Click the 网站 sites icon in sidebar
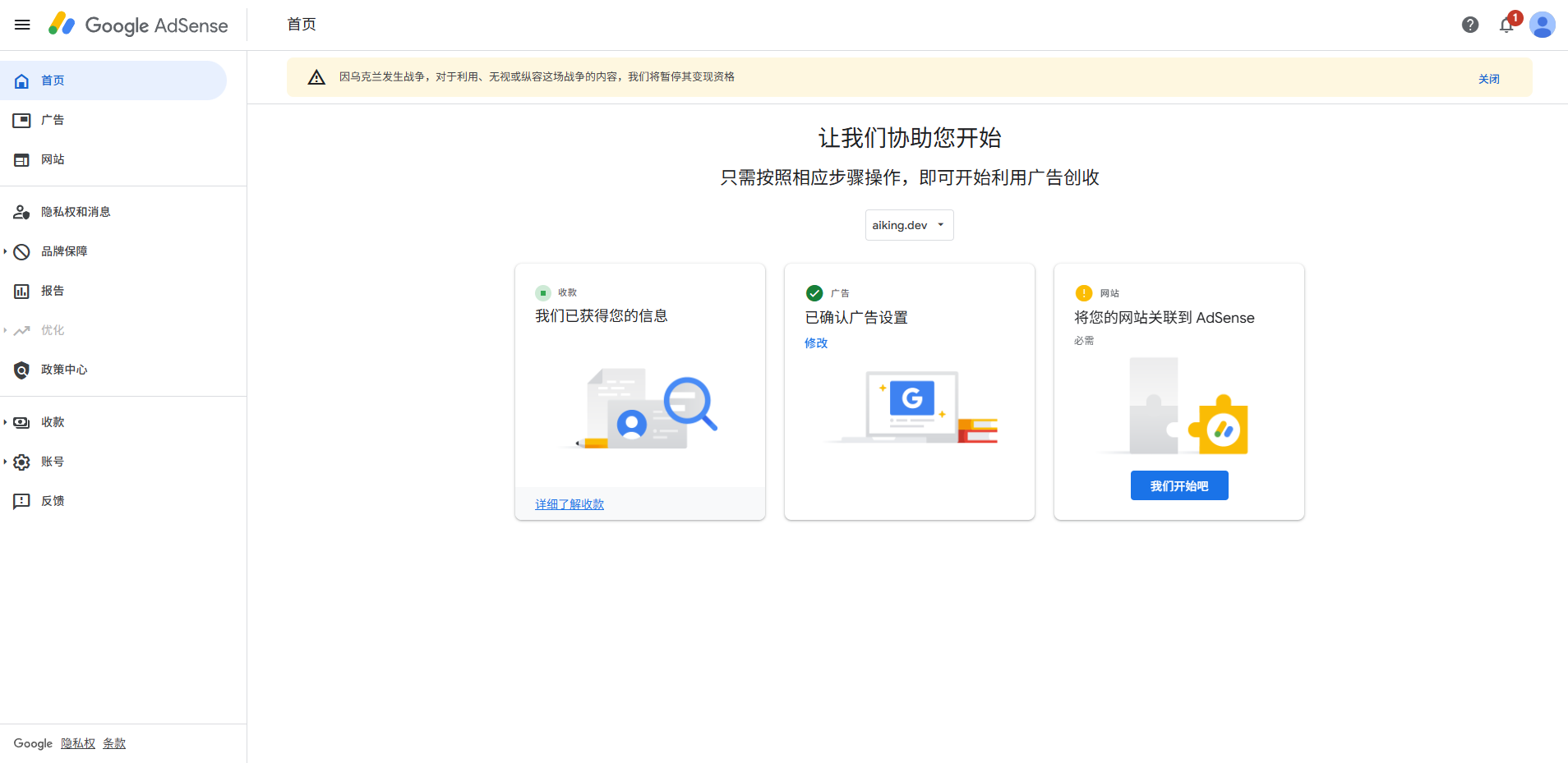This screenshot has width=1568, height=763. [22, 159]
